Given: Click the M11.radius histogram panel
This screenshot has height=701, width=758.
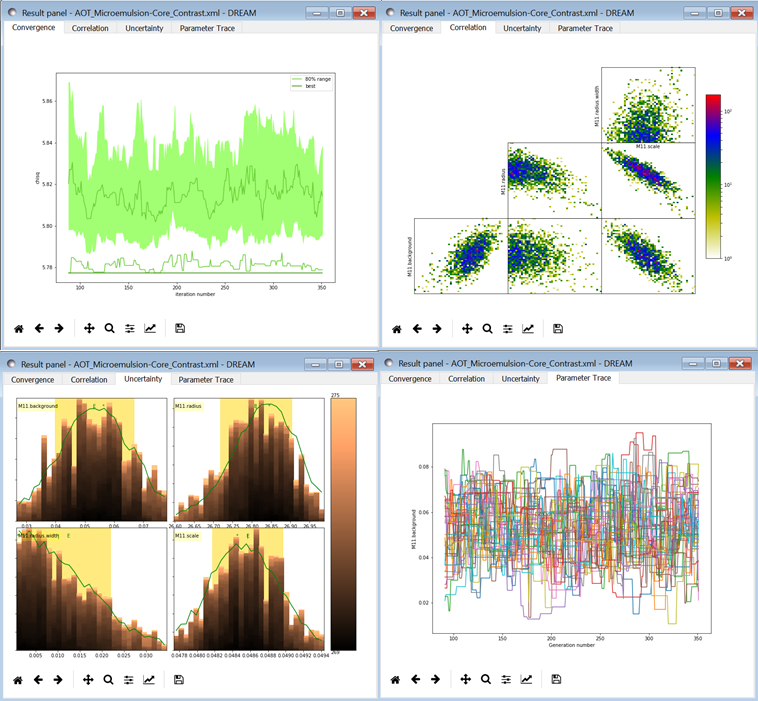Looking at the screenshot, I should click(249, 456).
